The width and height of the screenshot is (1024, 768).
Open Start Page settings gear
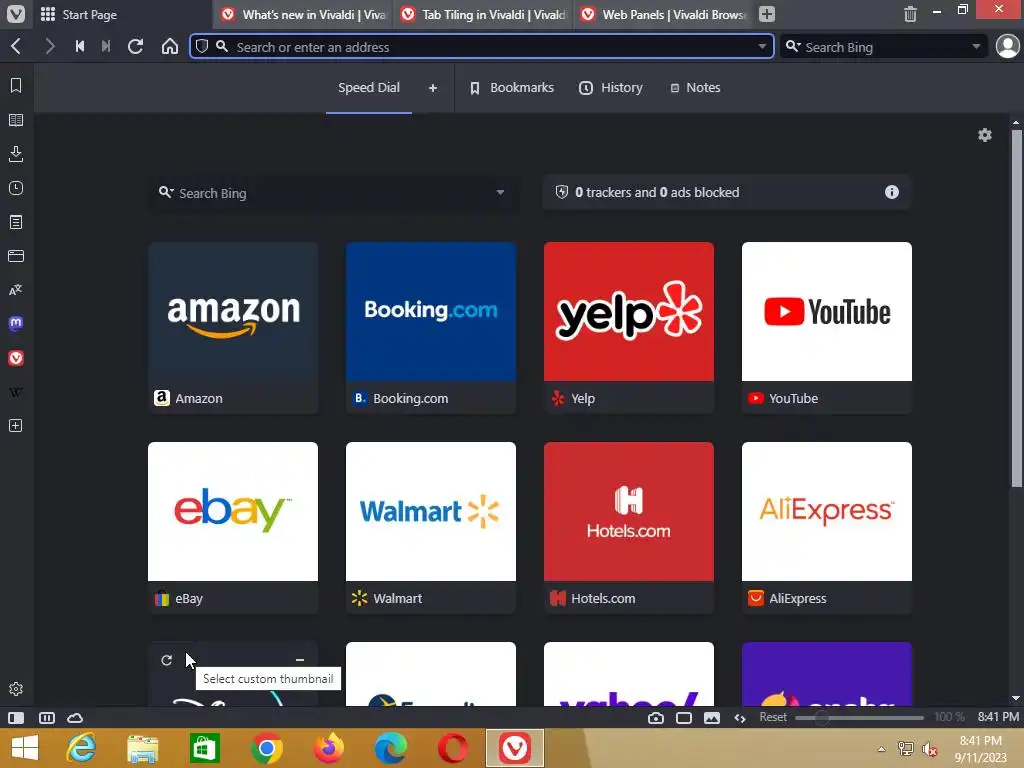click(985, 135)
